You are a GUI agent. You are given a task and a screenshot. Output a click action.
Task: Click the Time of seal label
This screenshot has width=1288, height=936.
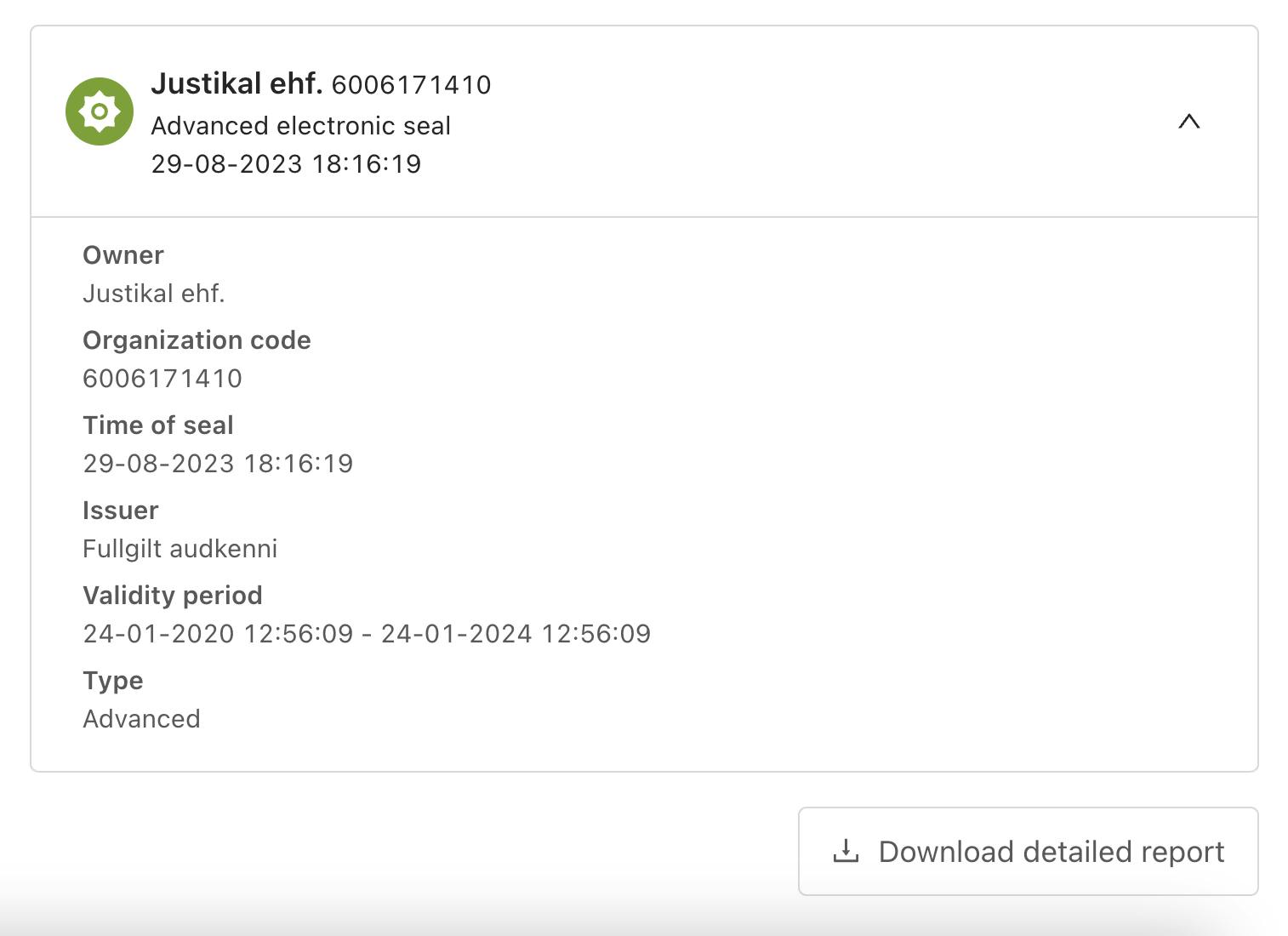(158, 425)
